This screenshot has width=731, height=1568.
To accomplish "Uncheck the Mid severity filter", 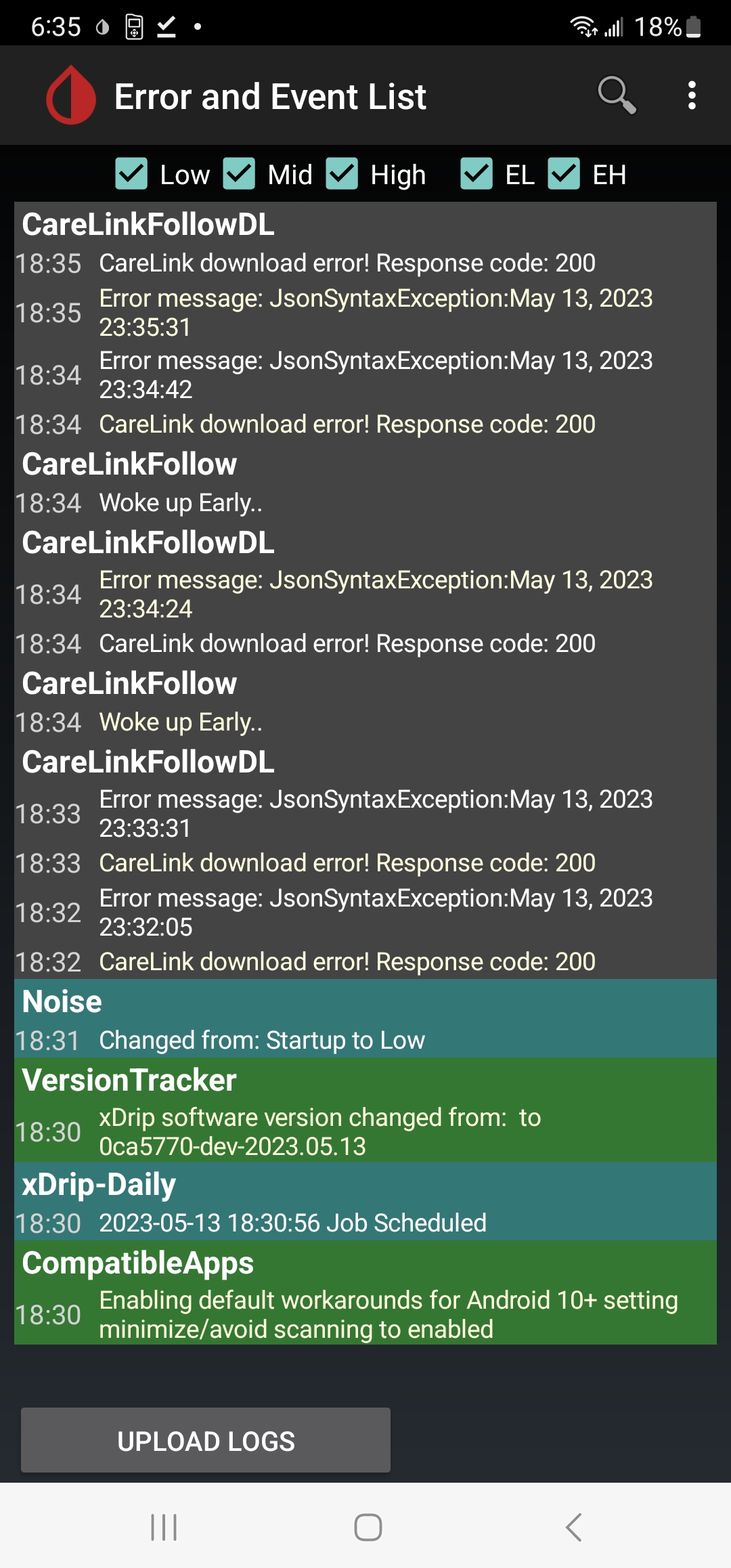I will (240, 174).
